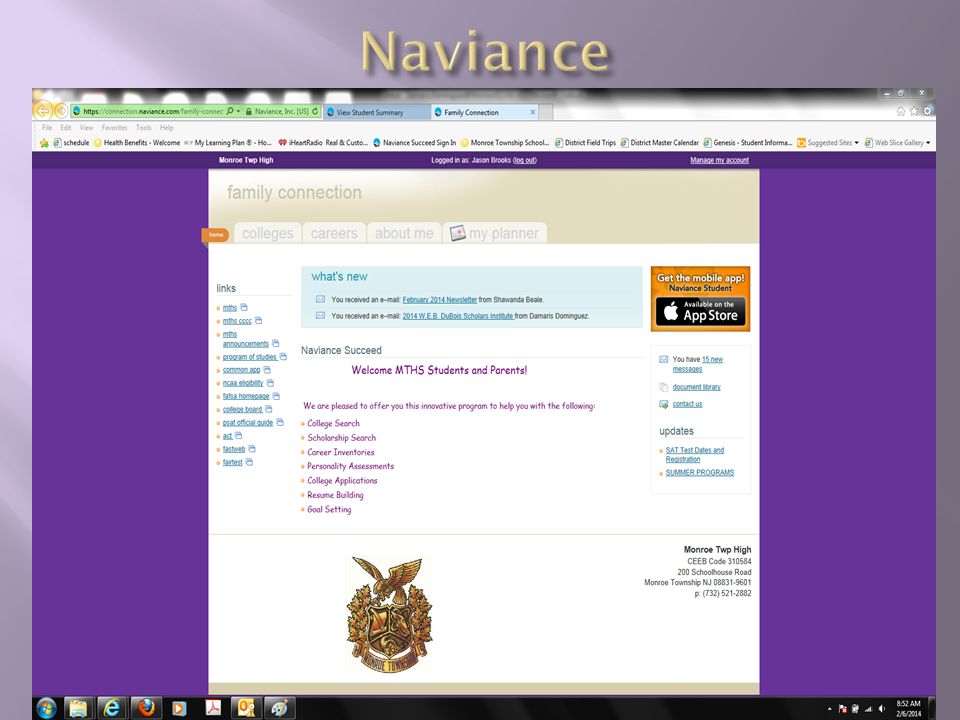960x720 pixels.
Task: Open Internet Explorer from taskbar
Action: click(x=111, y=708)
